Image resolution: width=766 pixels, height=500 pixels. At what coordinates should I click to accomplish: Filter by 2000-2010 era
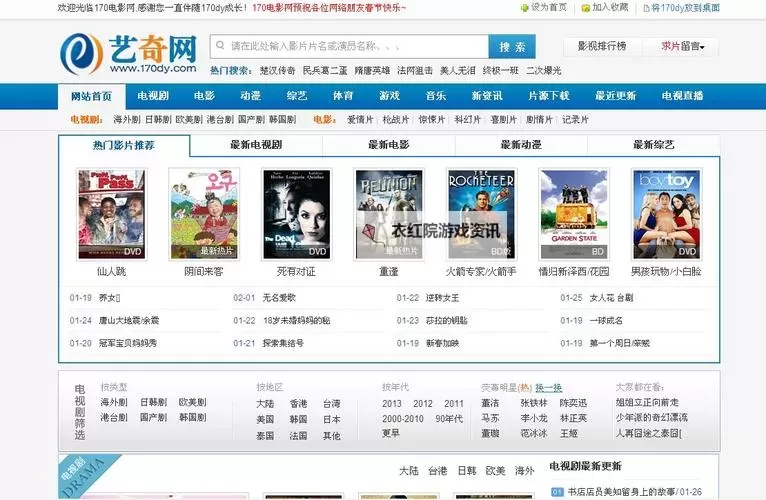(403, 419)
